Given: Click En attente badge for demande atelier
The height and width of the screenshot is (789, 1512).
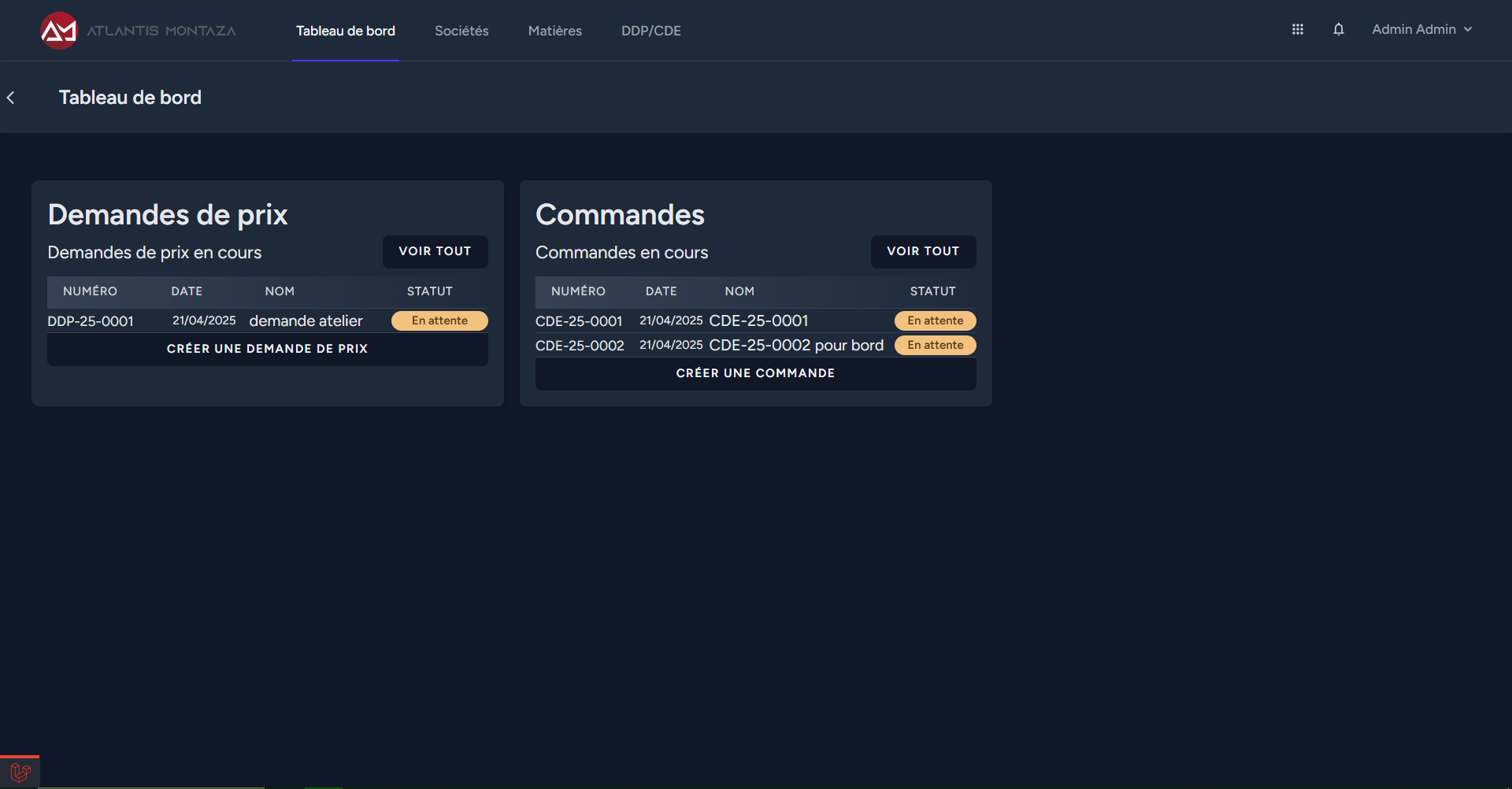Looking at the screenshot, I should click(x=439, y=320).
